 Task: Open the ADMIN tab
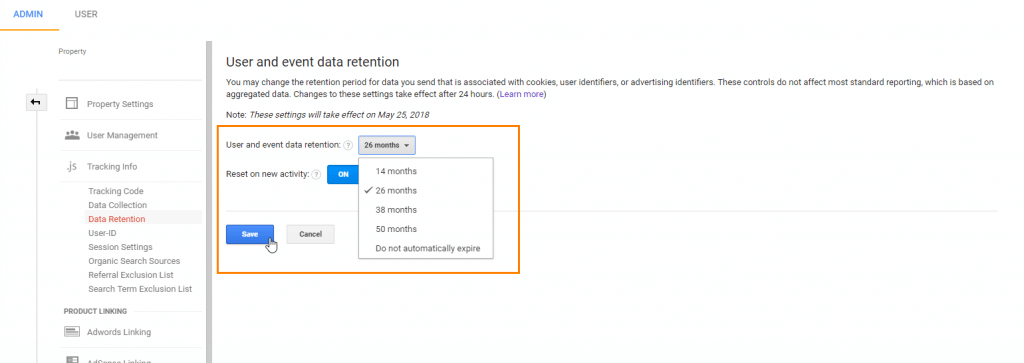tap(28, 14)
